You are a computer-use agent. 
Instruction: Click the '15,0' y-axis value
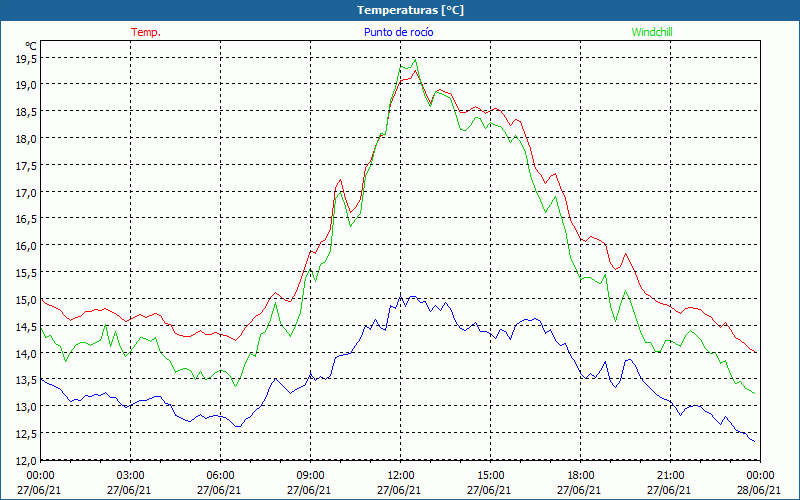[26, 301]
